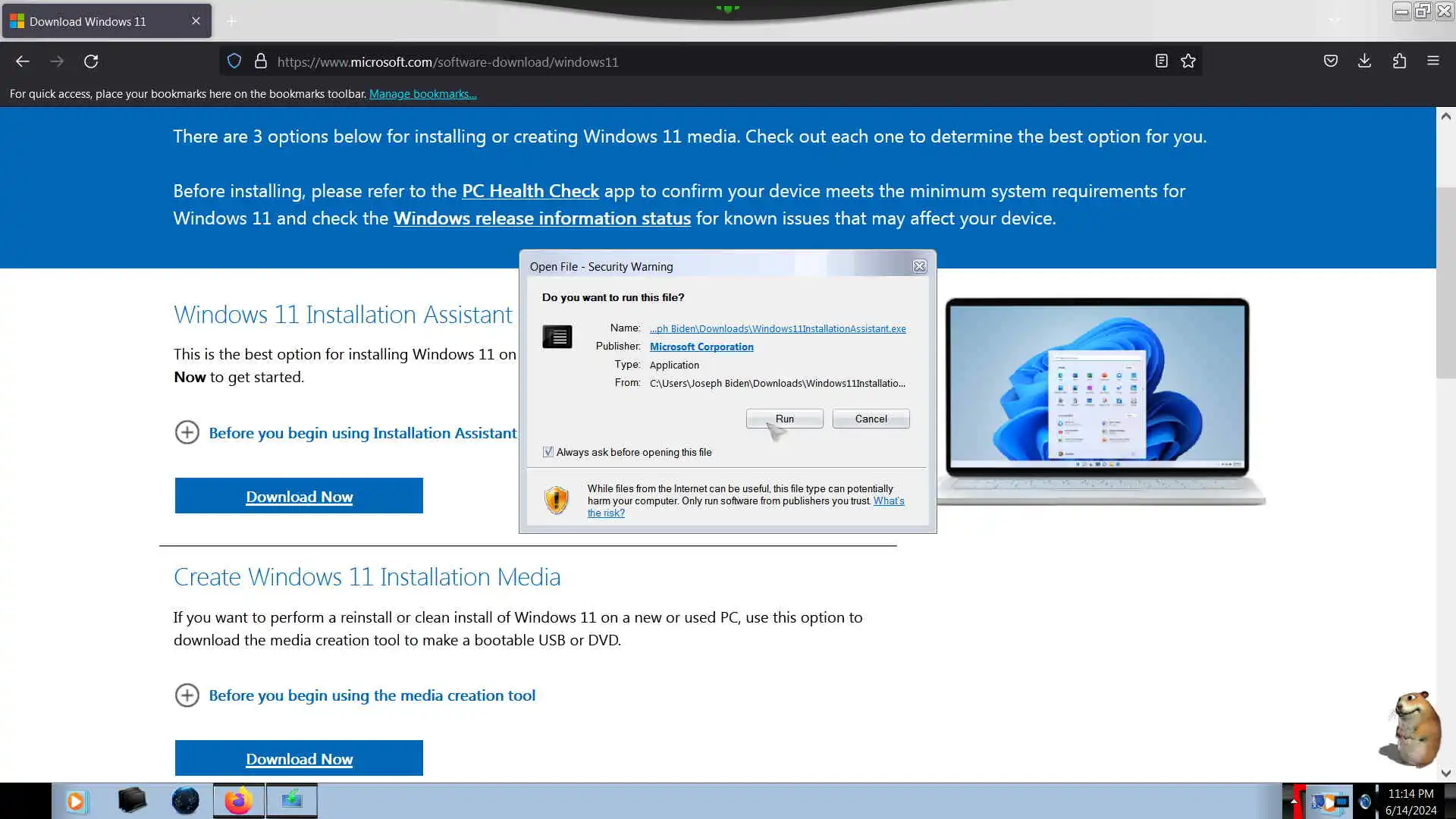1456x819 pixels.
Task: Bookmark this page with the star icon
Action: [x=1188, y=61]
